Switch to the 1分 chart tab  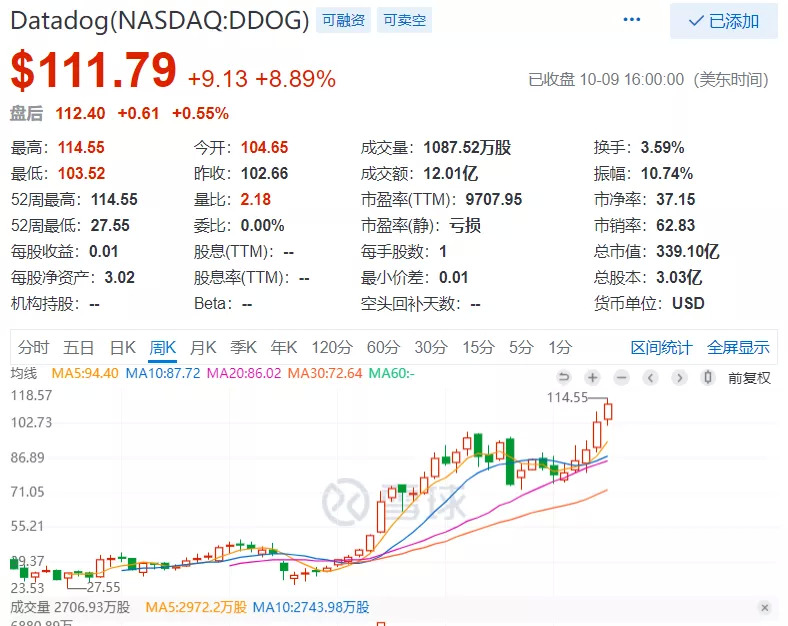point(560,347)
